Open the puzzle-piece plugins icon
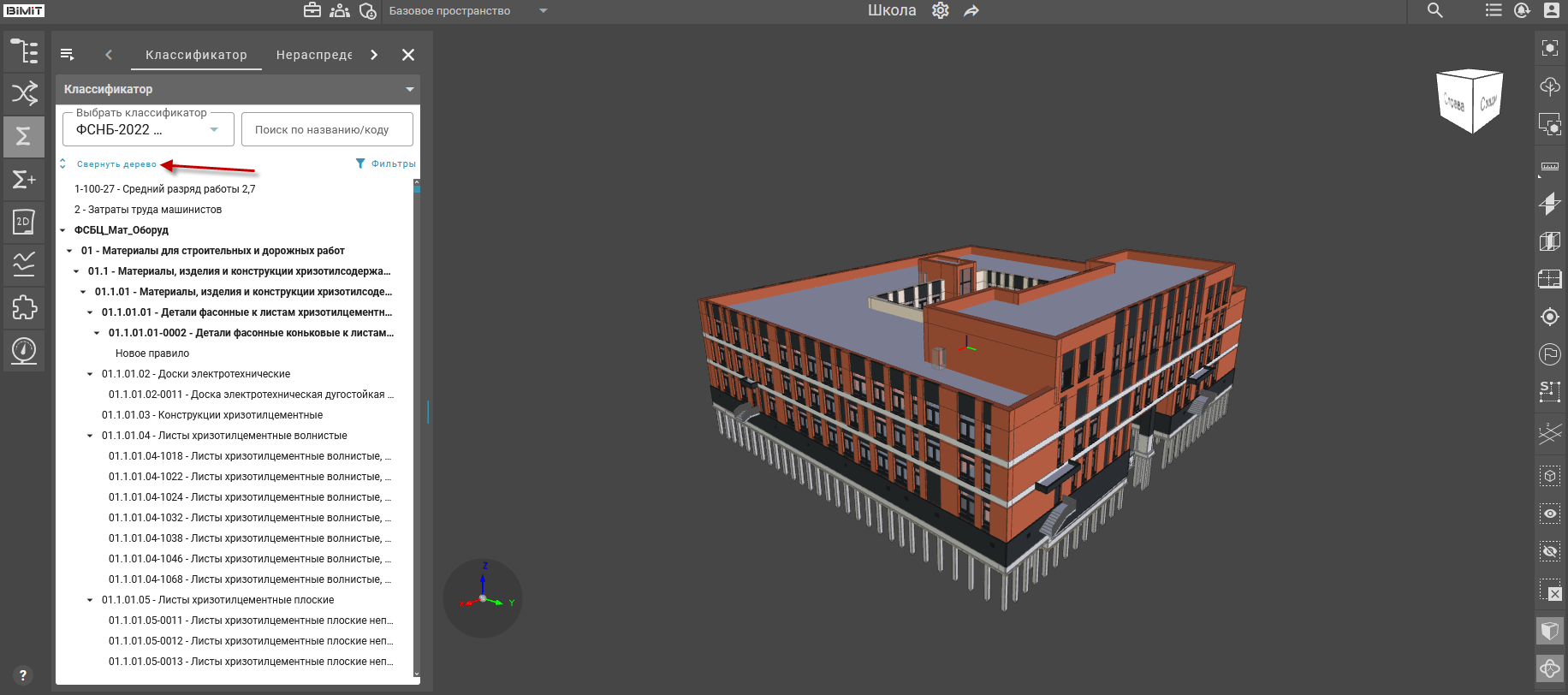The width and height of the screenshot is (1568, 695). pos(24,307)
